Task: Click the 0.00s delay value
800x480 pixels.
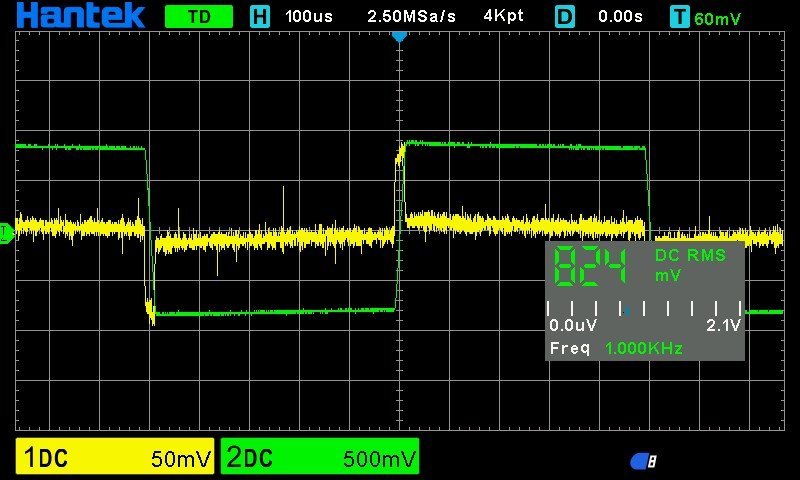Action: click(620, 17)
